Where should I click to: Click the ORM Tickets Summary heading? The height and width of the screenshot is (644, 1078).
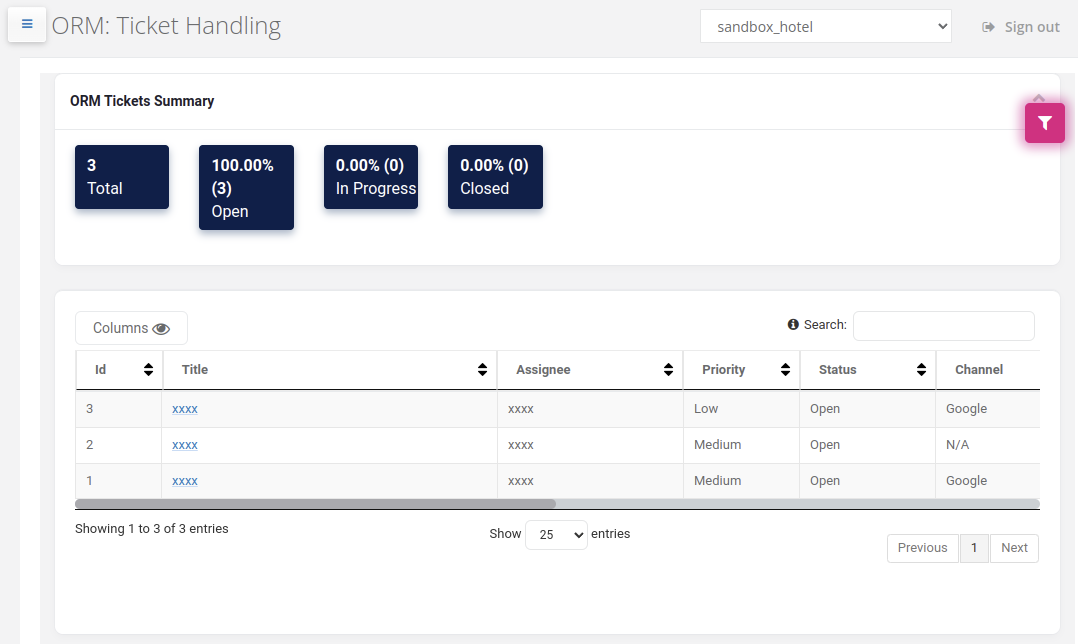(142, 101)
